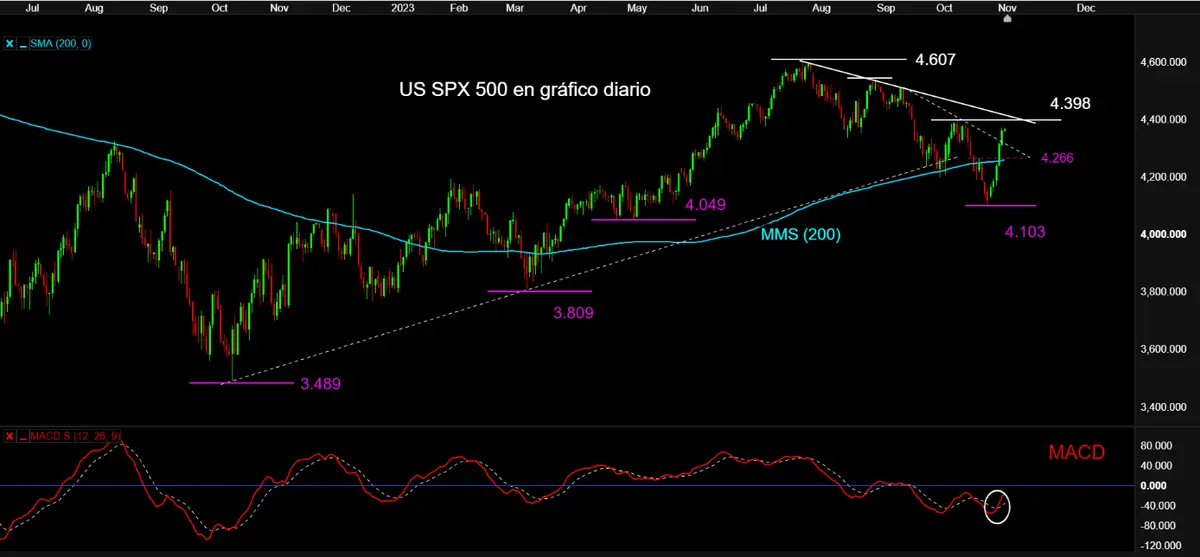Remove the MACD S indicator with its X
Image resolution: width=1200 pixels, height=557 pixels.
click(x=9, y=436)
